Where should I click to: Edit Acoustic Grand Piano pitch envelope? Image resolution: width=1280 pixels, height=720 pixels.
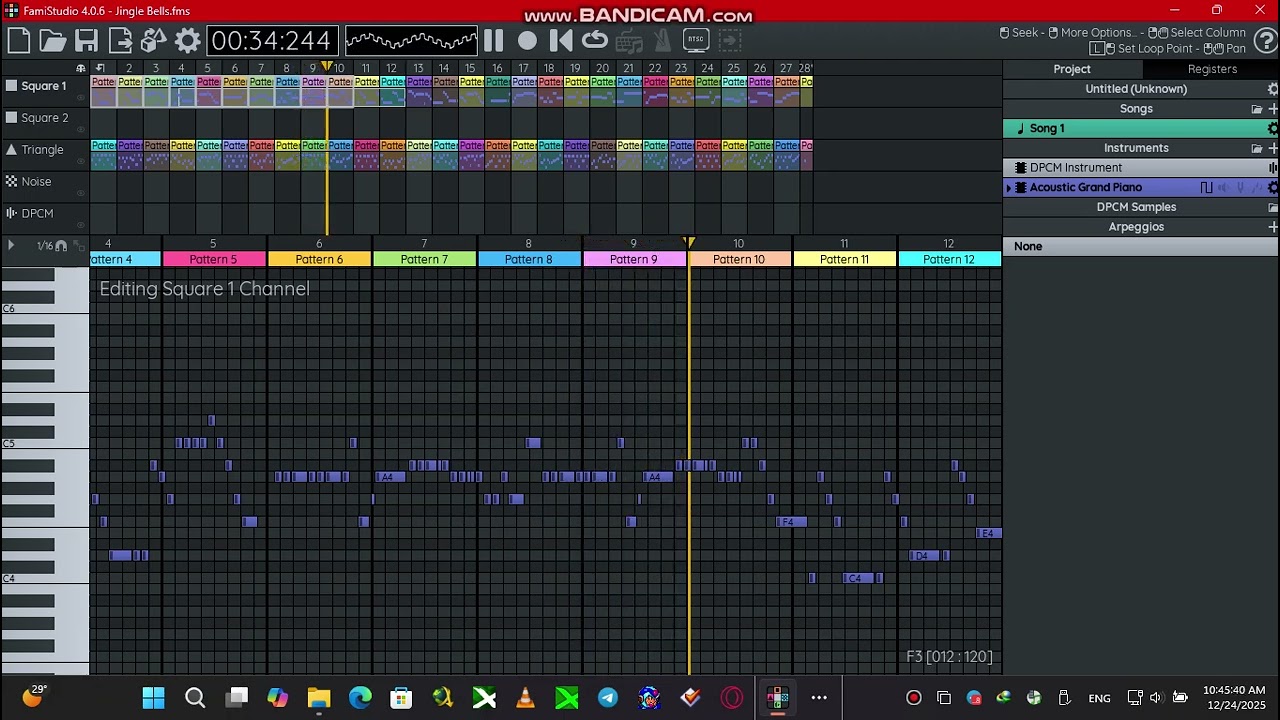tap(1240, 188)
